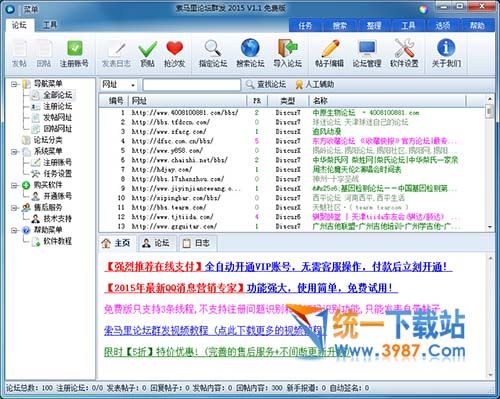
Task: Click the 抢沙发 red heart icon
Action: click(174, 54)
